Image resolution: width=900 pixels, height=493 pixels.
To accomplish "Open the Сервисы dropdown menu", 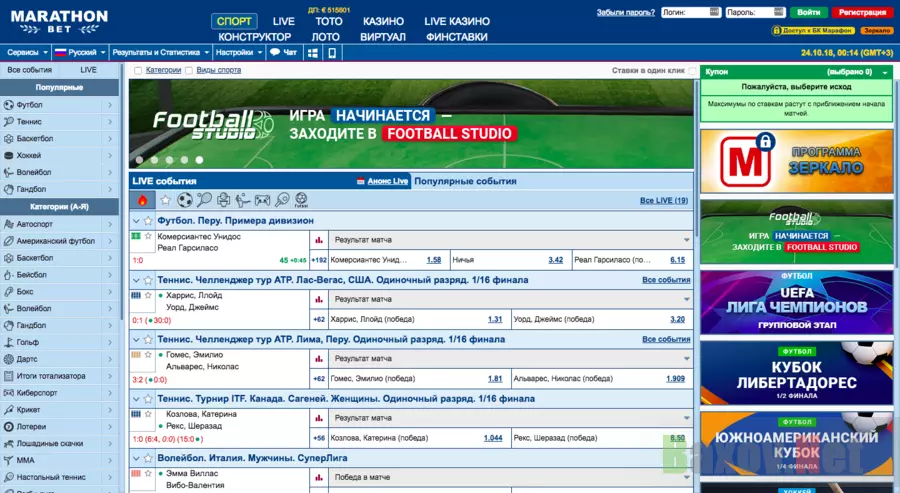I will (x=26, y=52).
